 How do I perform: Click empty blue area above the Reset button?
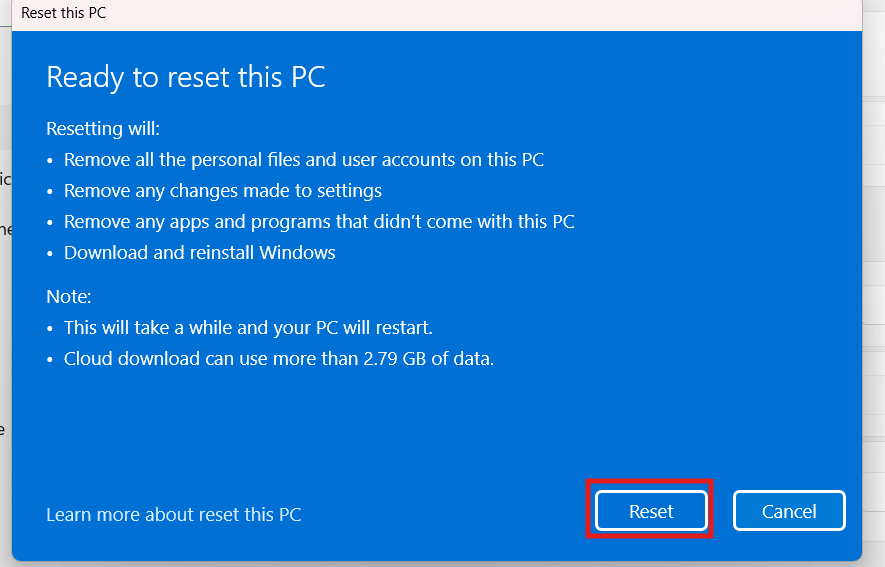(x=651, y=429)
